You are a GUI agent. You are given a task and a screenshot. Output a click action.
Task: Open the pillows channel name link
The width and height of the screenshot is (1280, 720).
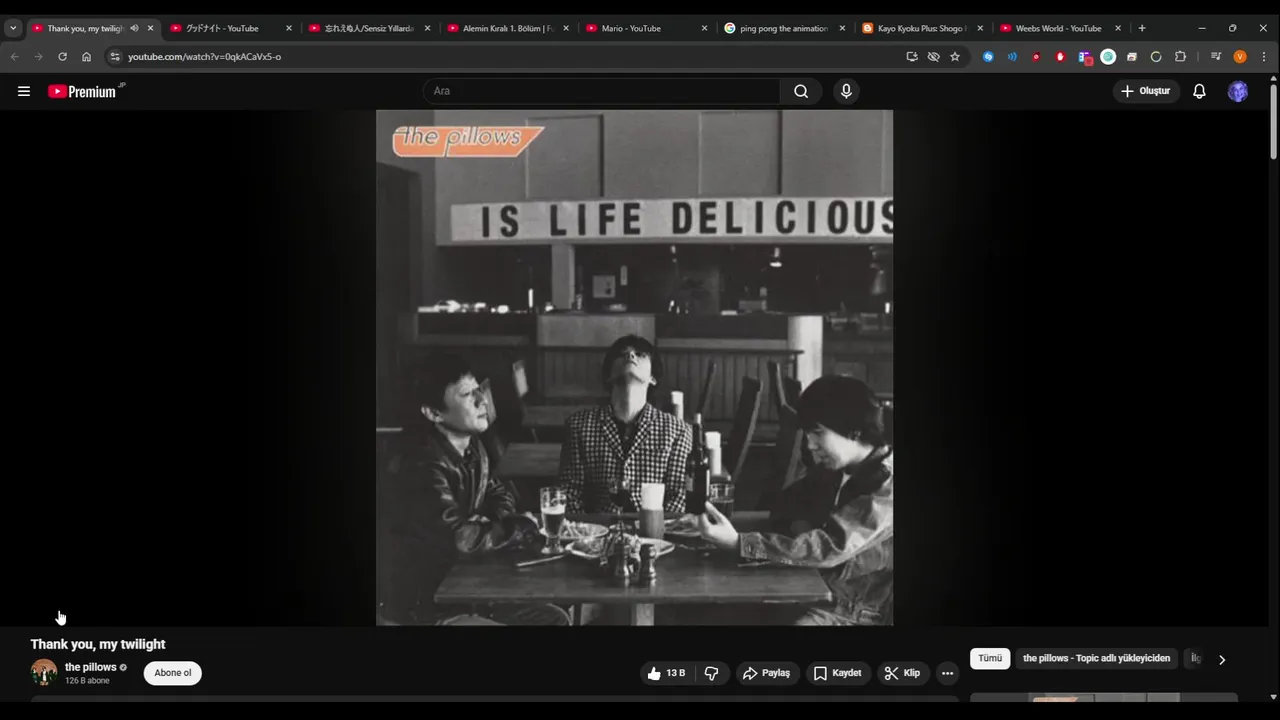pos(91,667)
